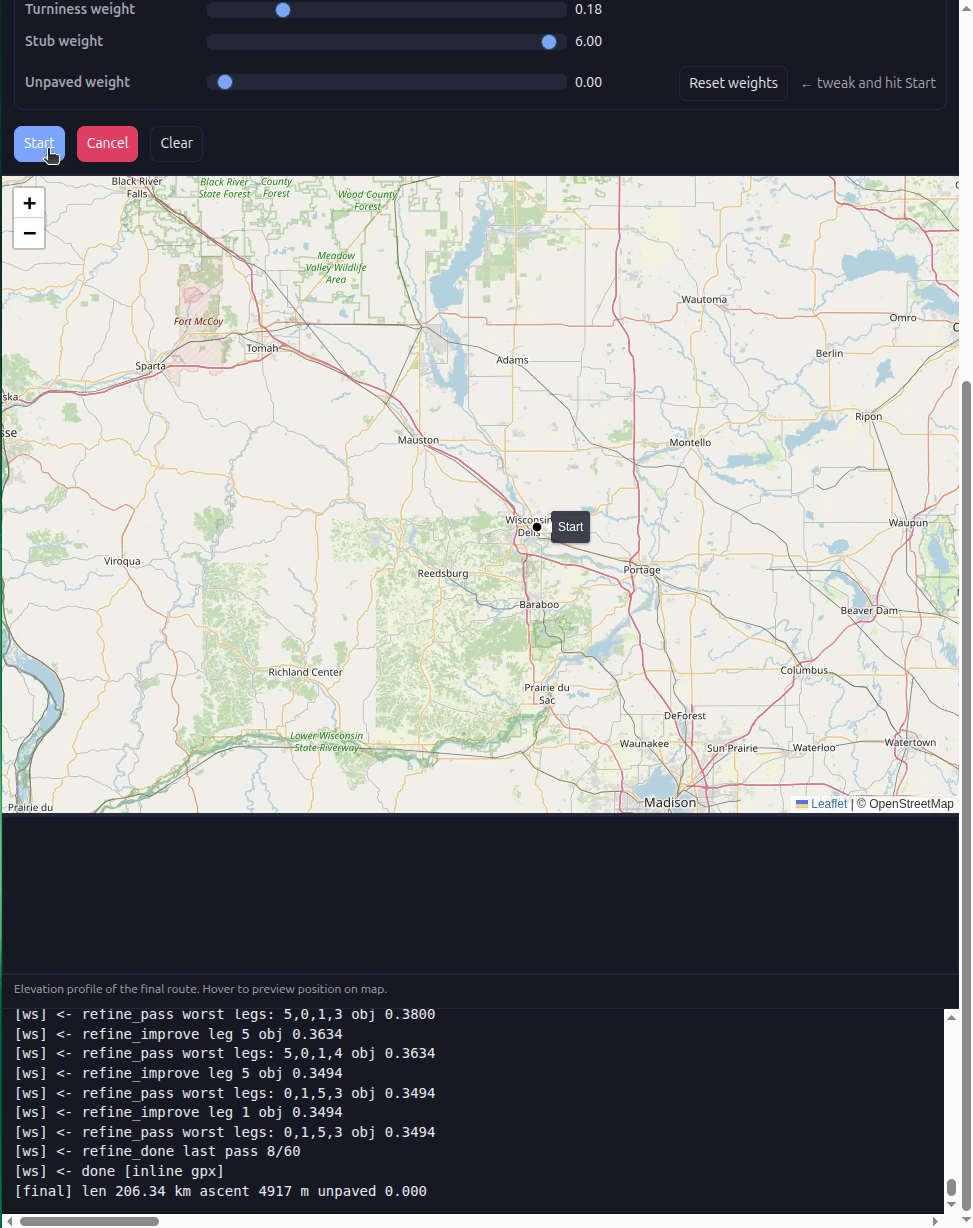The image size is (973, 1228).
Task: Open the Leaflet attribution link
Action: pos(829,804)
